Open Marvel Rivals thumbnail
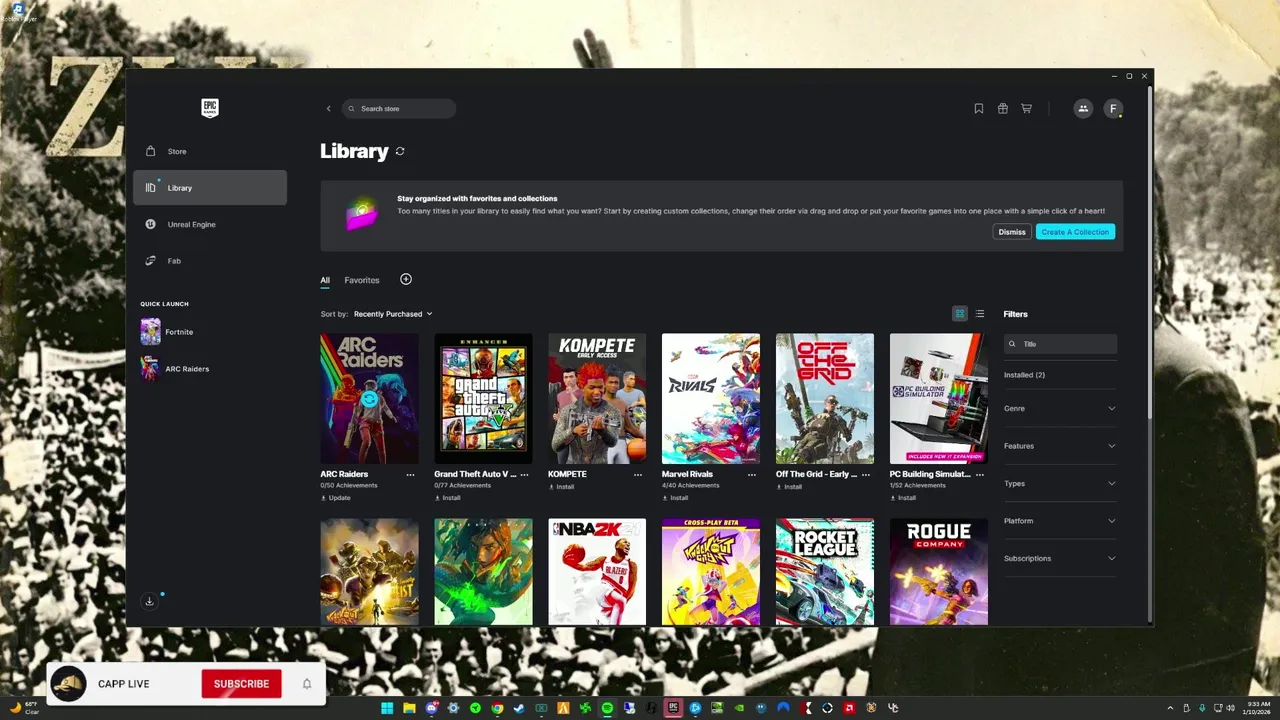 (711, 398)
